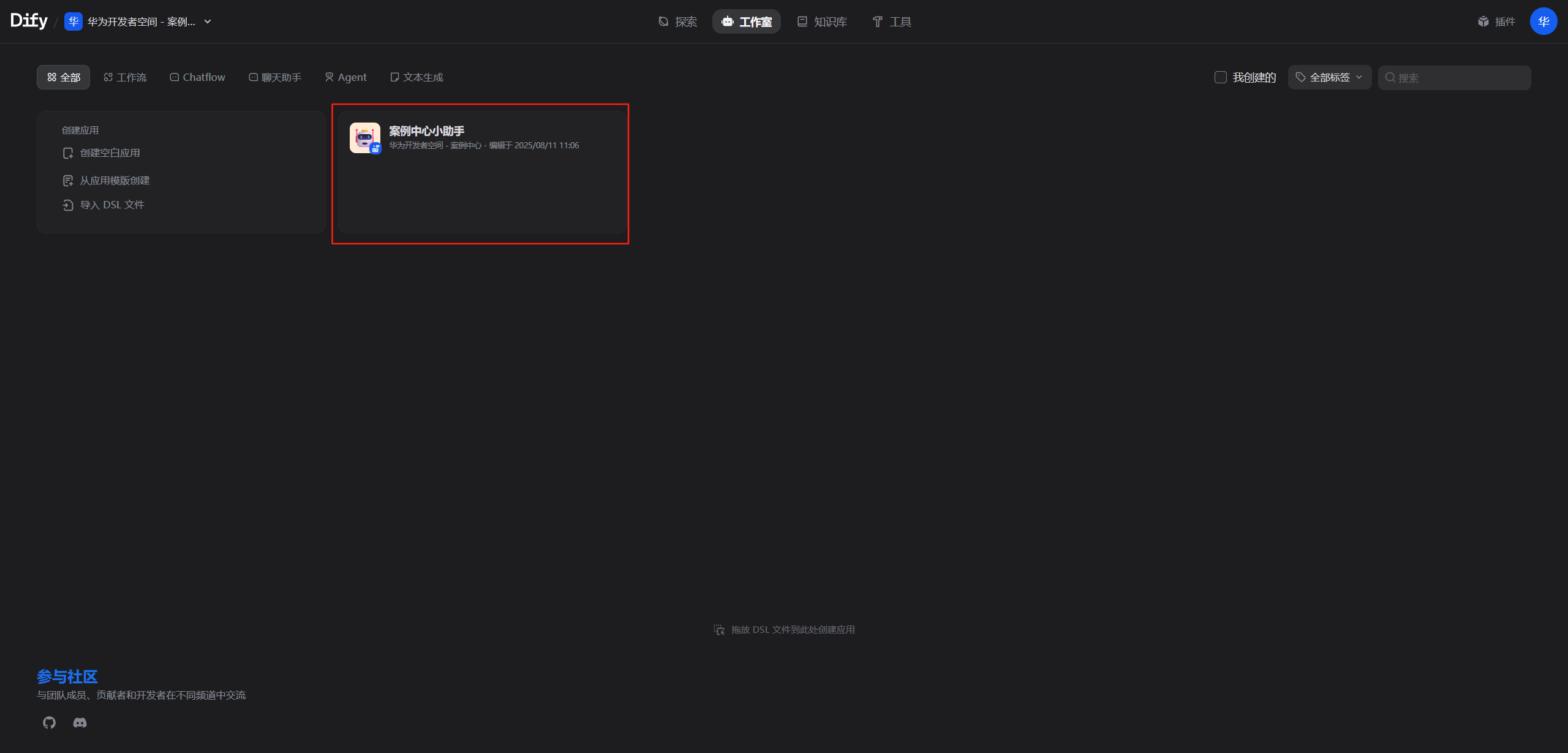Open the user avatar menu
Image resolution: width=1568 pixels, height=753 pixels.
point(1543,21)
